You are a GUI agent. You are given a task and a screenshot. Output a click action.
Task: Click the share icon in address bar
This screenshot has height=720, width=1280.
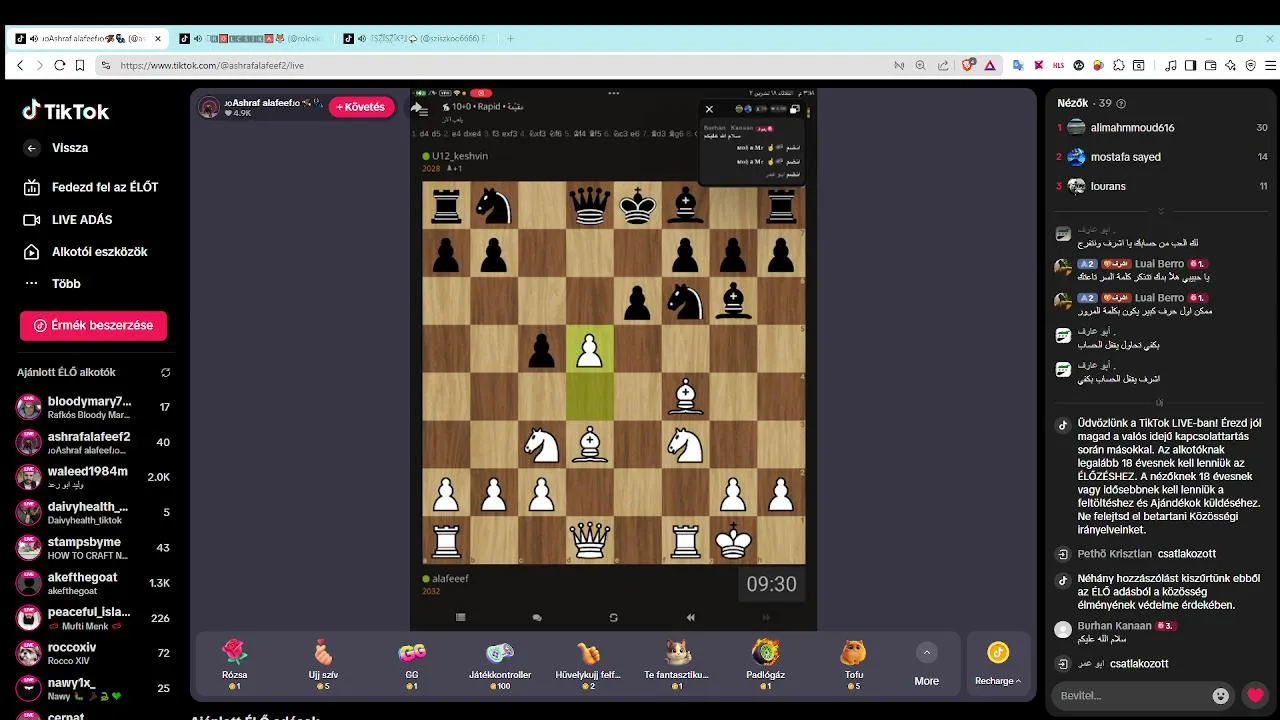tap(943, 65)
